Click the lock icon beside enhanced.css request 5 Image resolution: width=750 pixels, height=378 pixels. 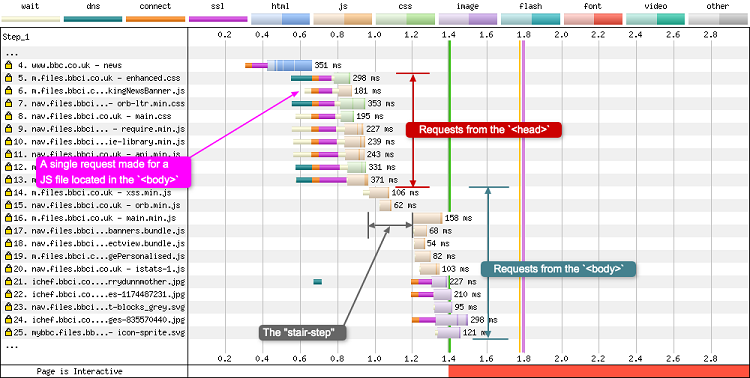click(8, 78)
